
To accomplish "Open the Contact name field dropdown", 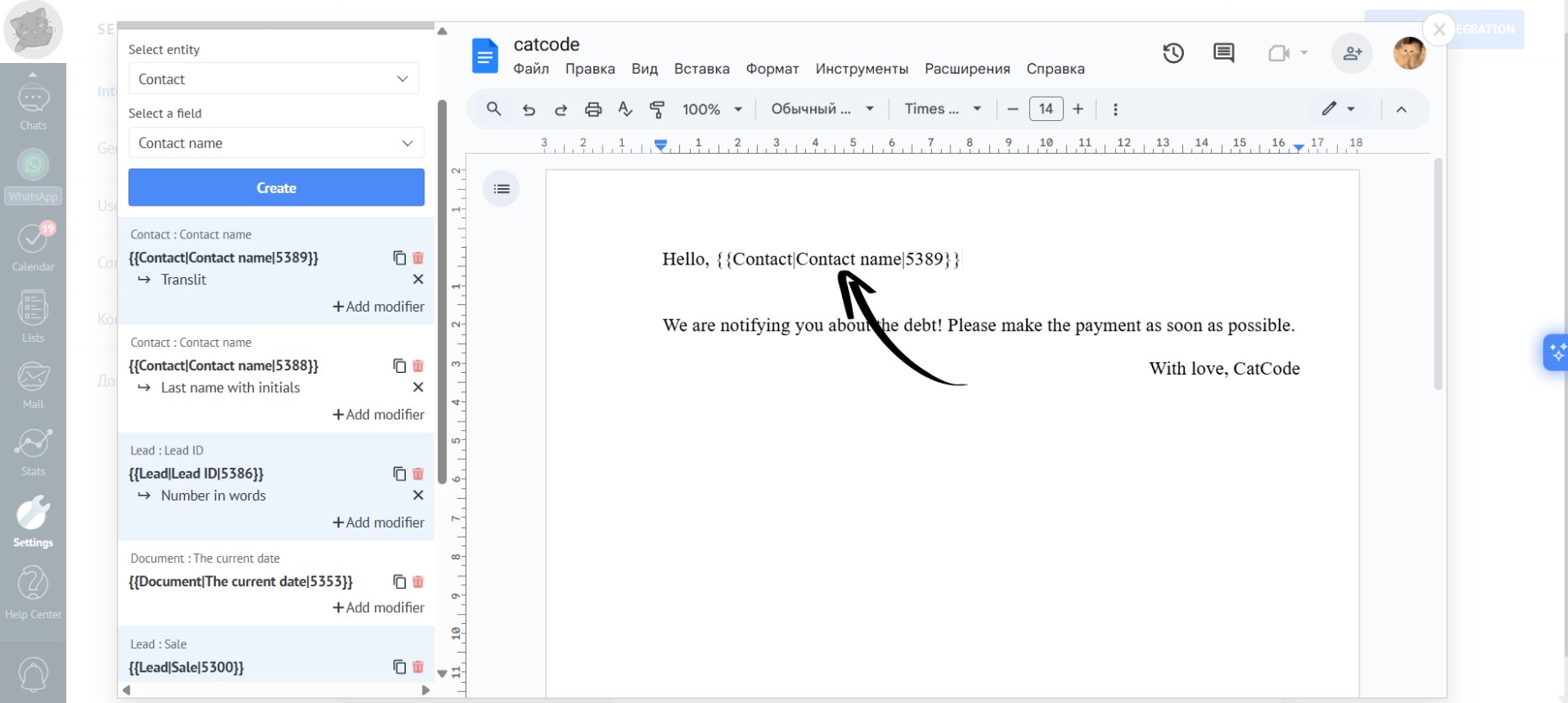I will [276, 143].
